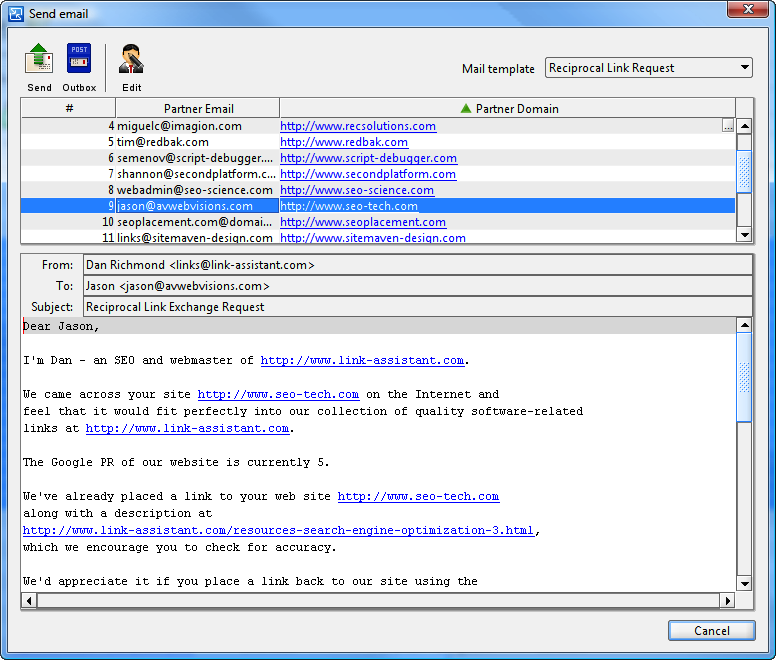Sort by Partner Email column header
Viewport: 776px width, 660px height.
click(198, 108)
